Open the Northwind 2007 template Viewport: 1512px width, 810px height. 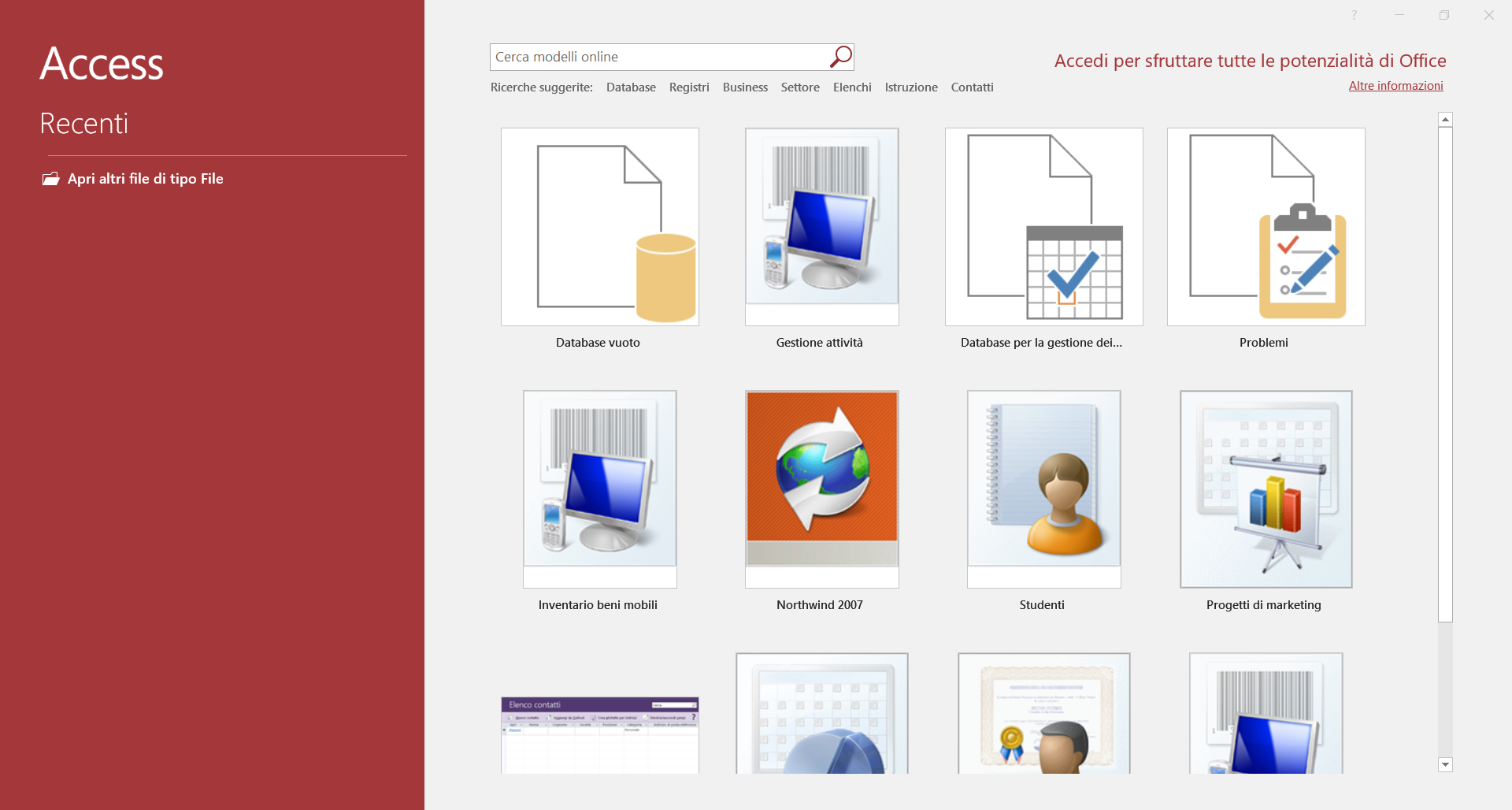(x=821, y=489)
